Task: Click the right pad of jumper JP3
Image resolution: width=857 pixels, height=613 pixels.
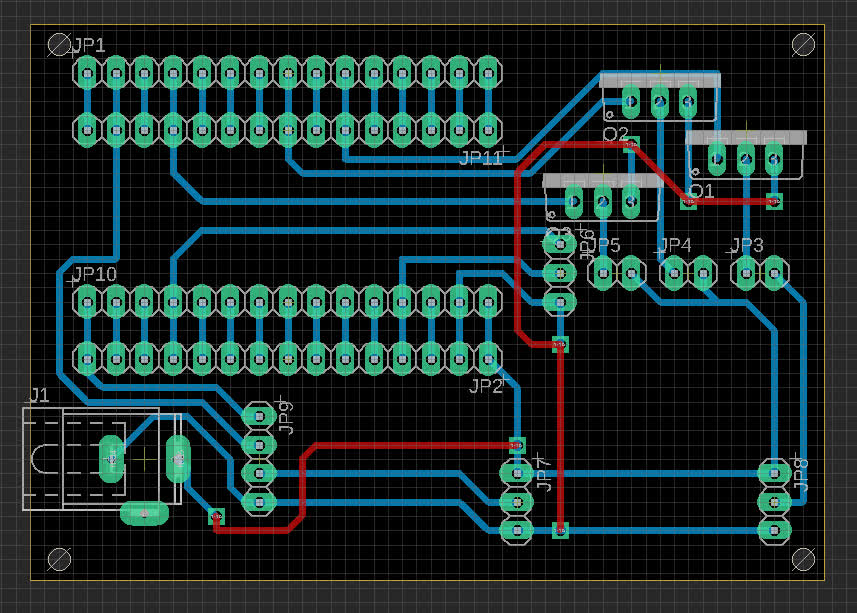Action: click(774, 273)
